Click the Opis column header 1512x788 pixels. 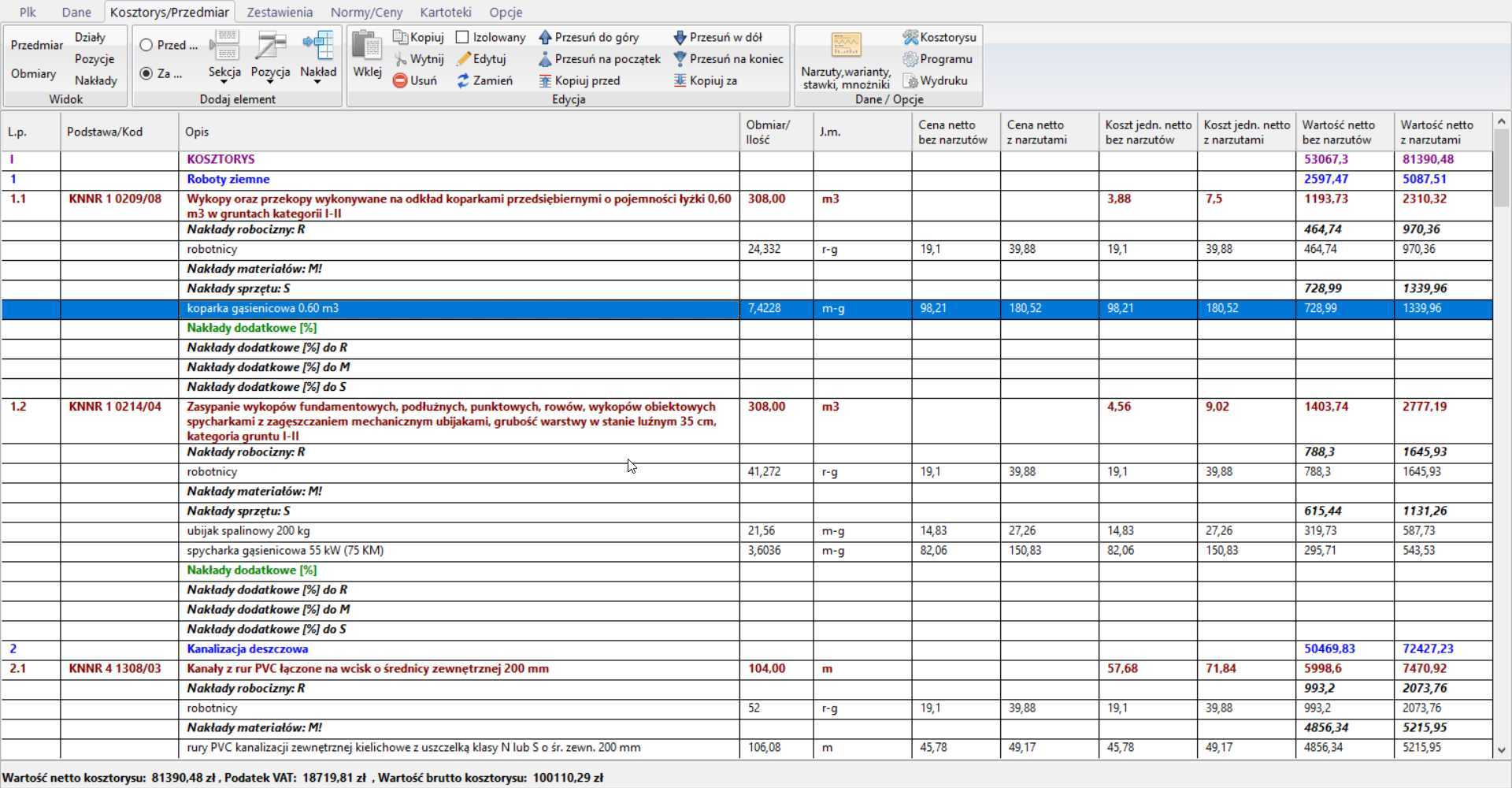click(x=459, y=132)
